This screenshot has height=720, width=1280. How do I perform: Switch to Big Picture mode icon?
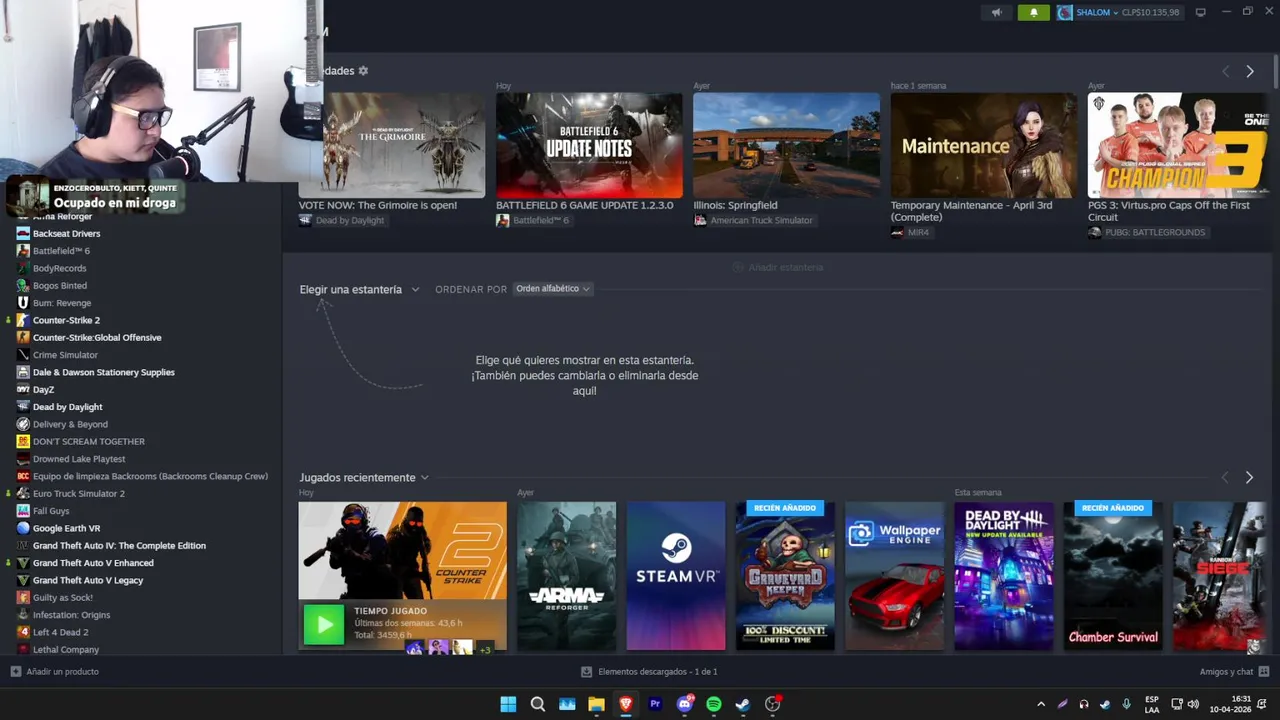click(1201, 12)
